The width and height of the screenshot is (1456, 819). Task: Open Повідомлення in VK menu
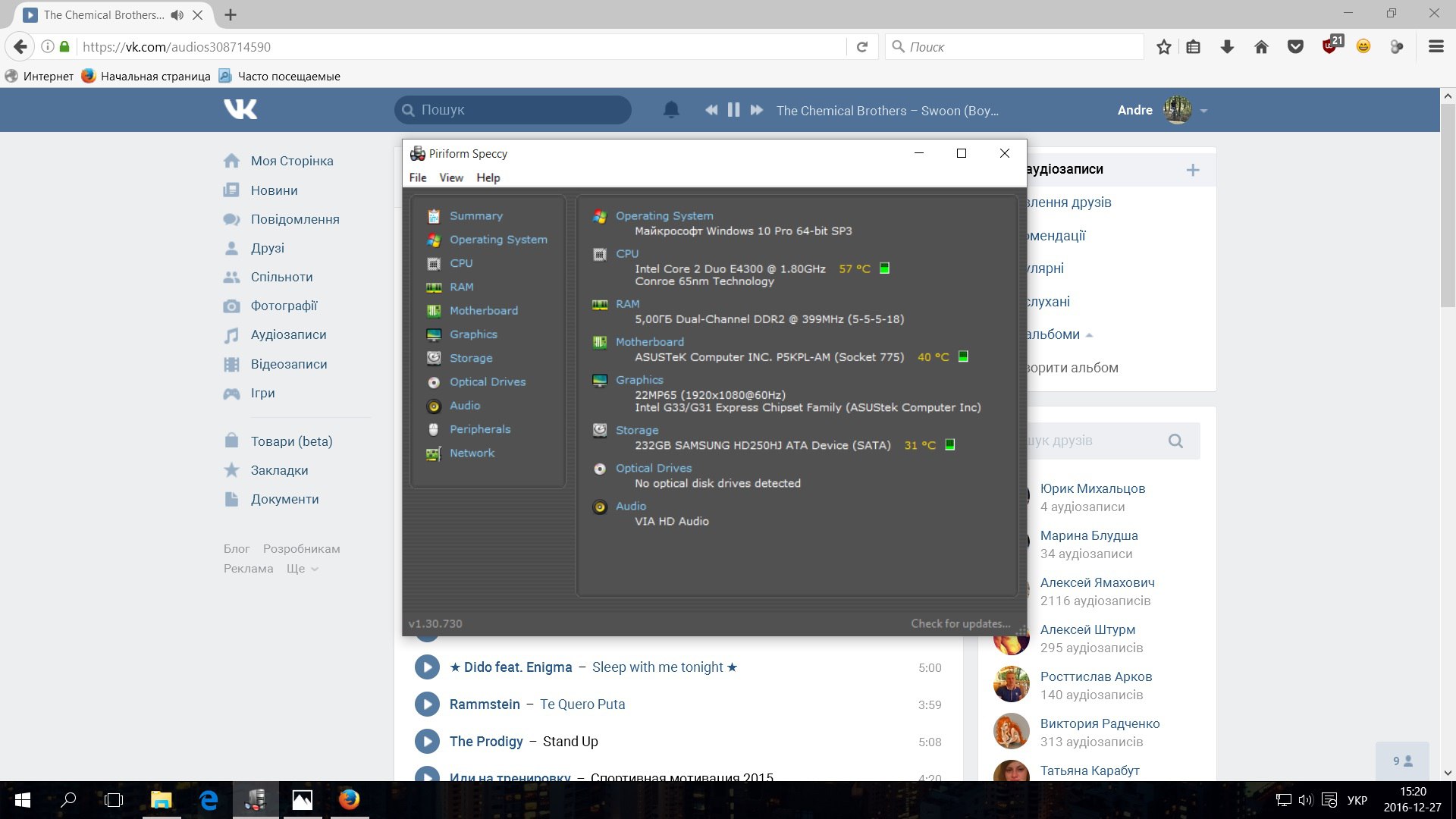(295, 219)
